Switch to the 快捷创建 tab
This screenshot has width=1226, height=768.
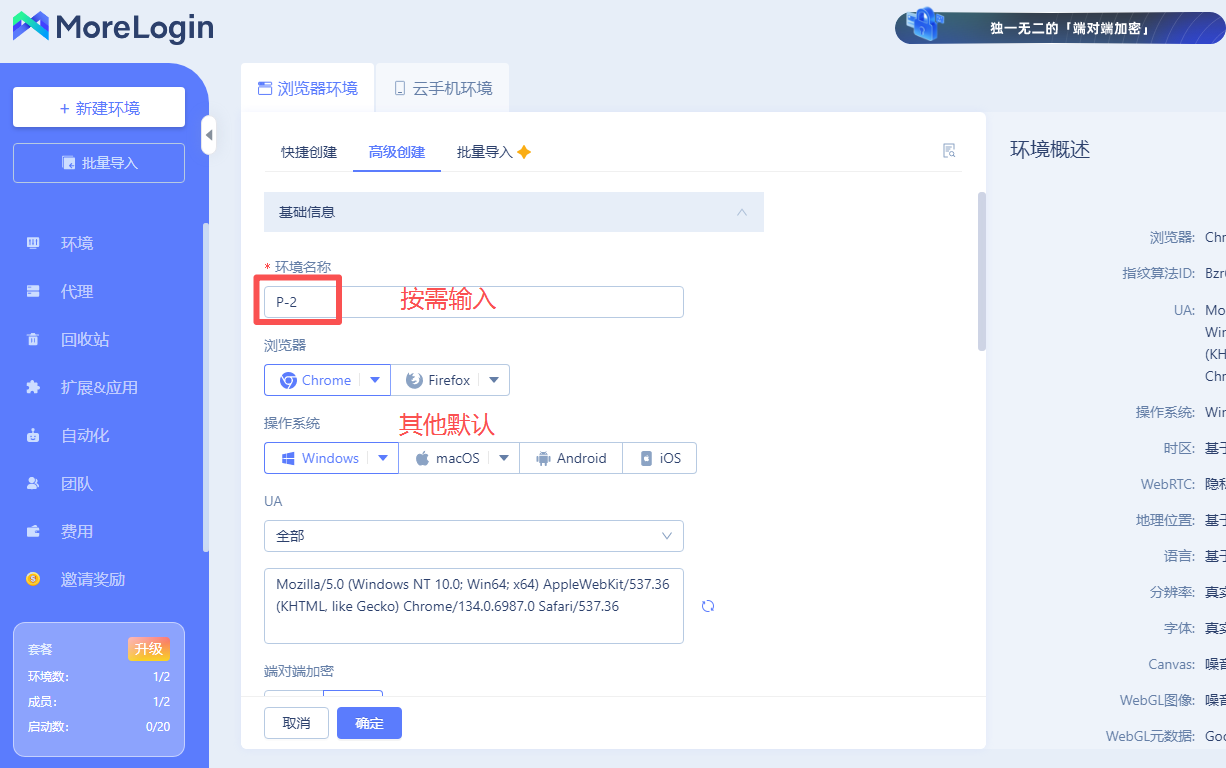(x=309, y=152)
